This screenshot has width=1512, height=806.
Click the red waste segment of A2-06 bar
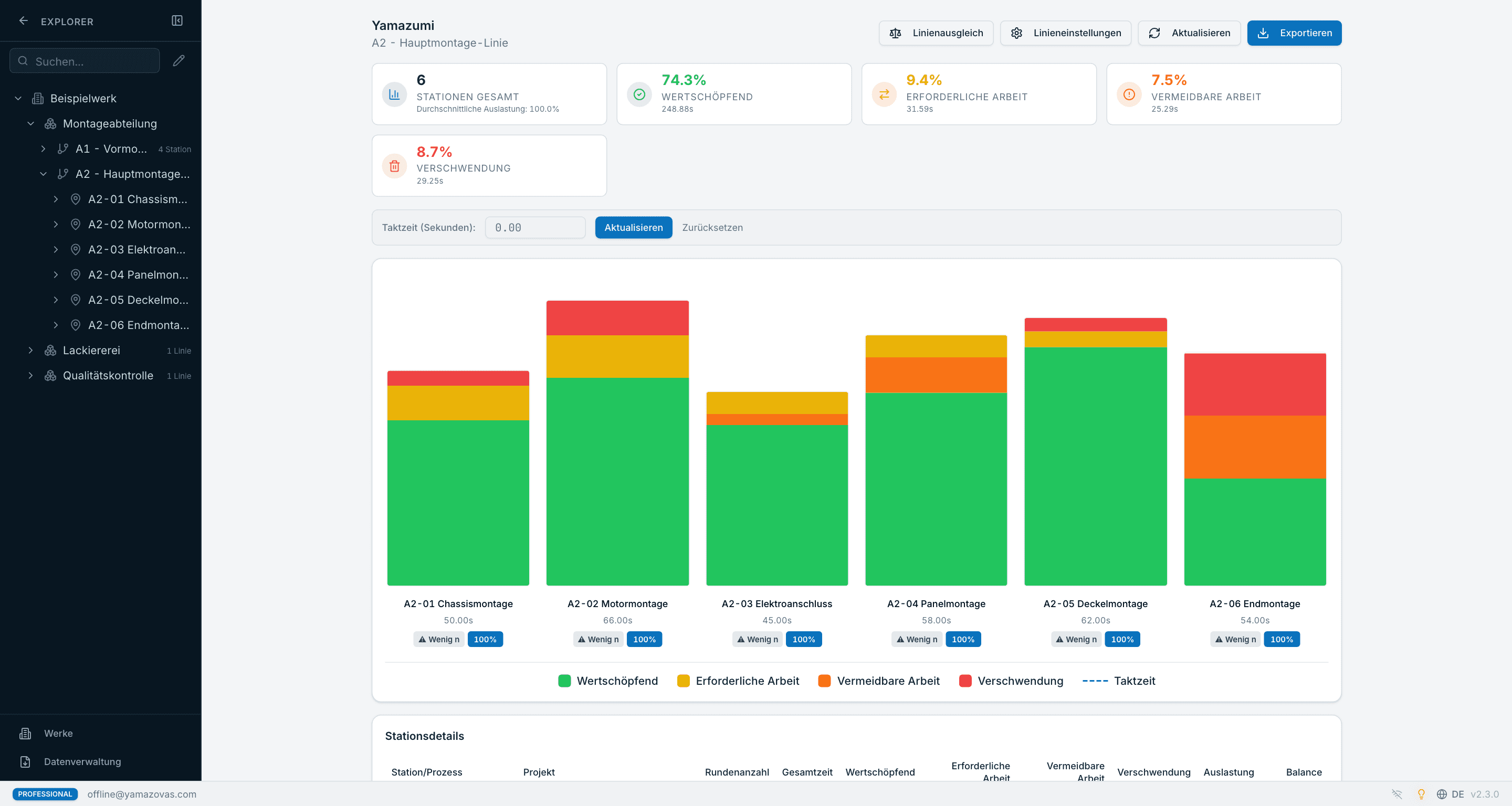click(x=1255, y=384)
